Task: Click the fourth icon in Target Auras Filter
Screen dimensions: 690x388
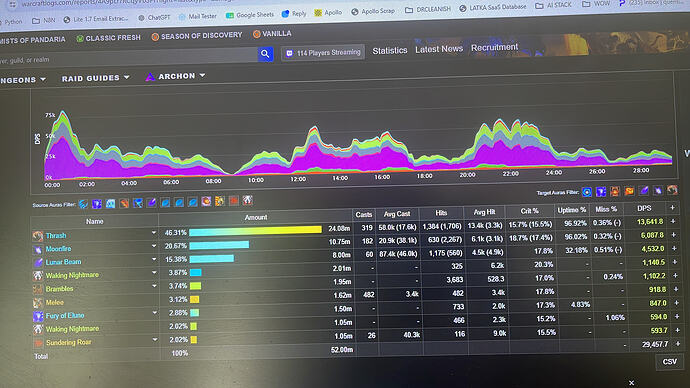Action: [629, 191]
